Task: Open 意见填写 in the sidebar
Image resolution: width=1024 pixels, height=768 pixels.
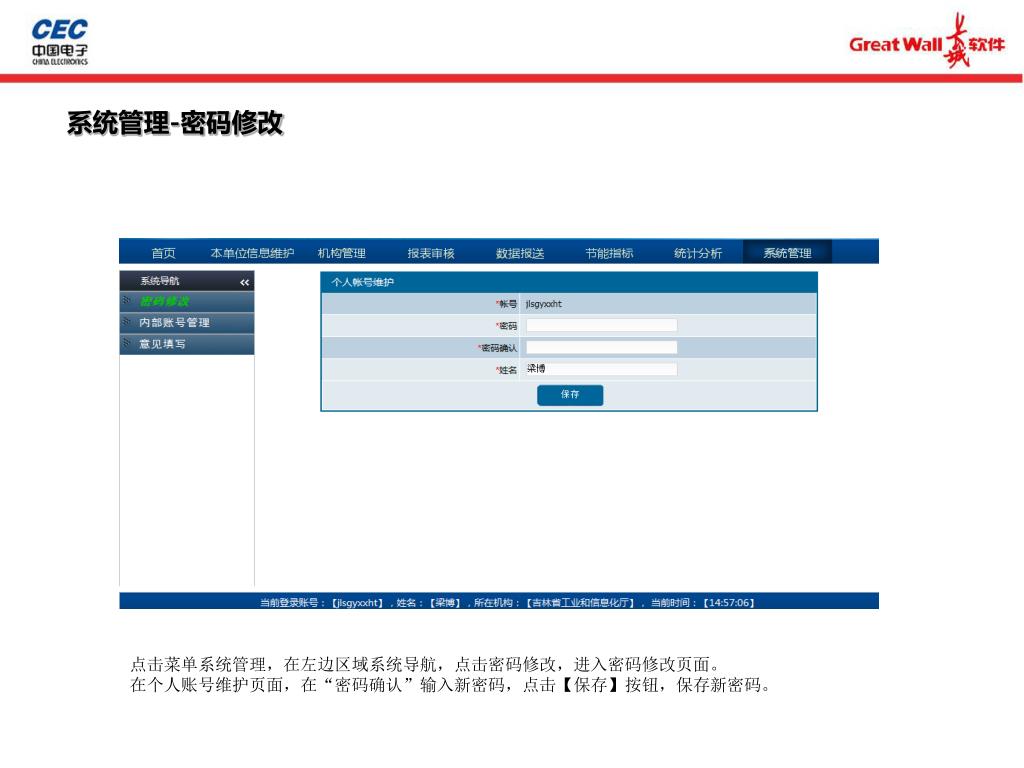Action: [162, 344]
